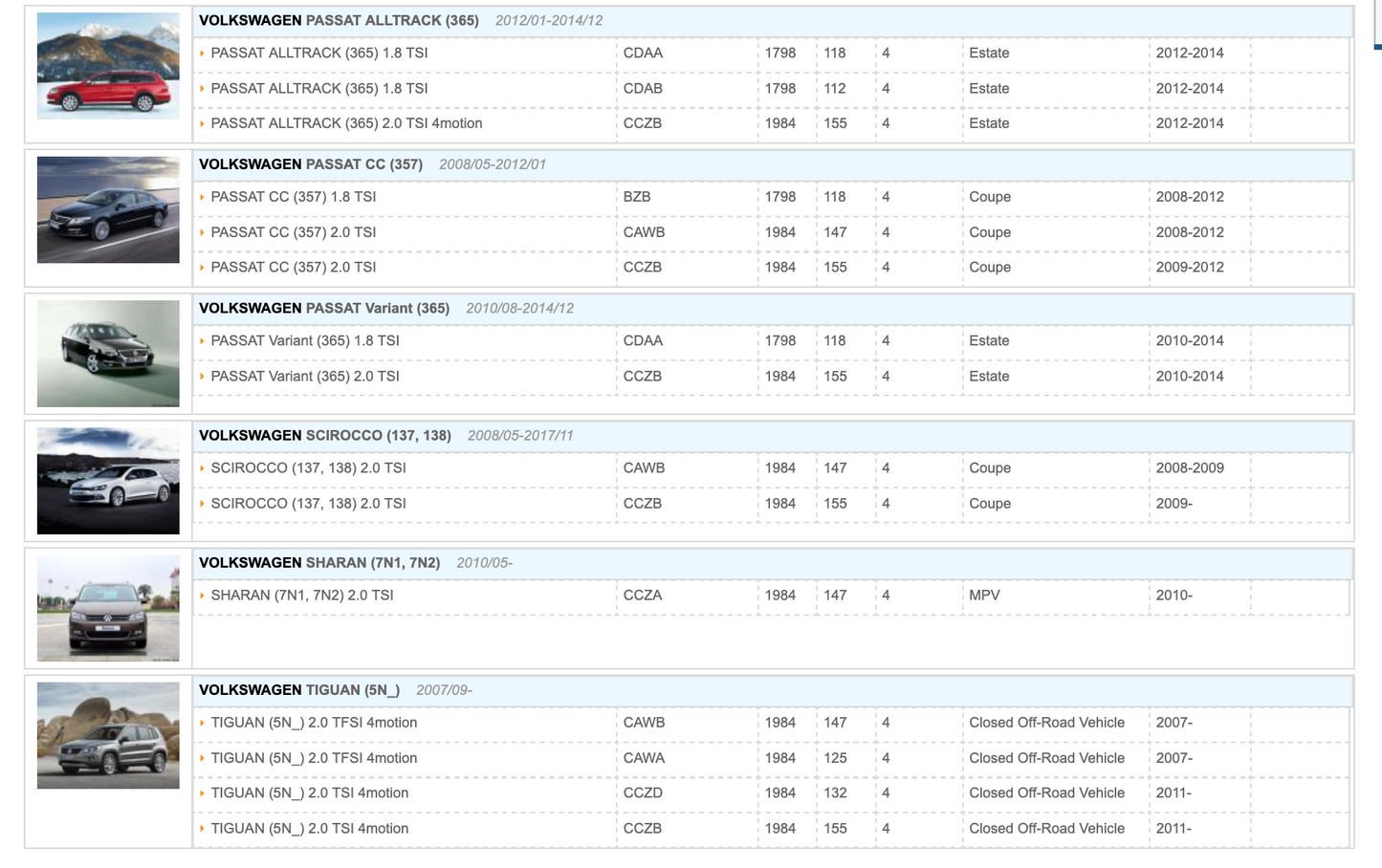The image size is (1382, 868).
Task: Click Closed Off-Road Vehicle in CAWA row
Action: (1046, 758)
